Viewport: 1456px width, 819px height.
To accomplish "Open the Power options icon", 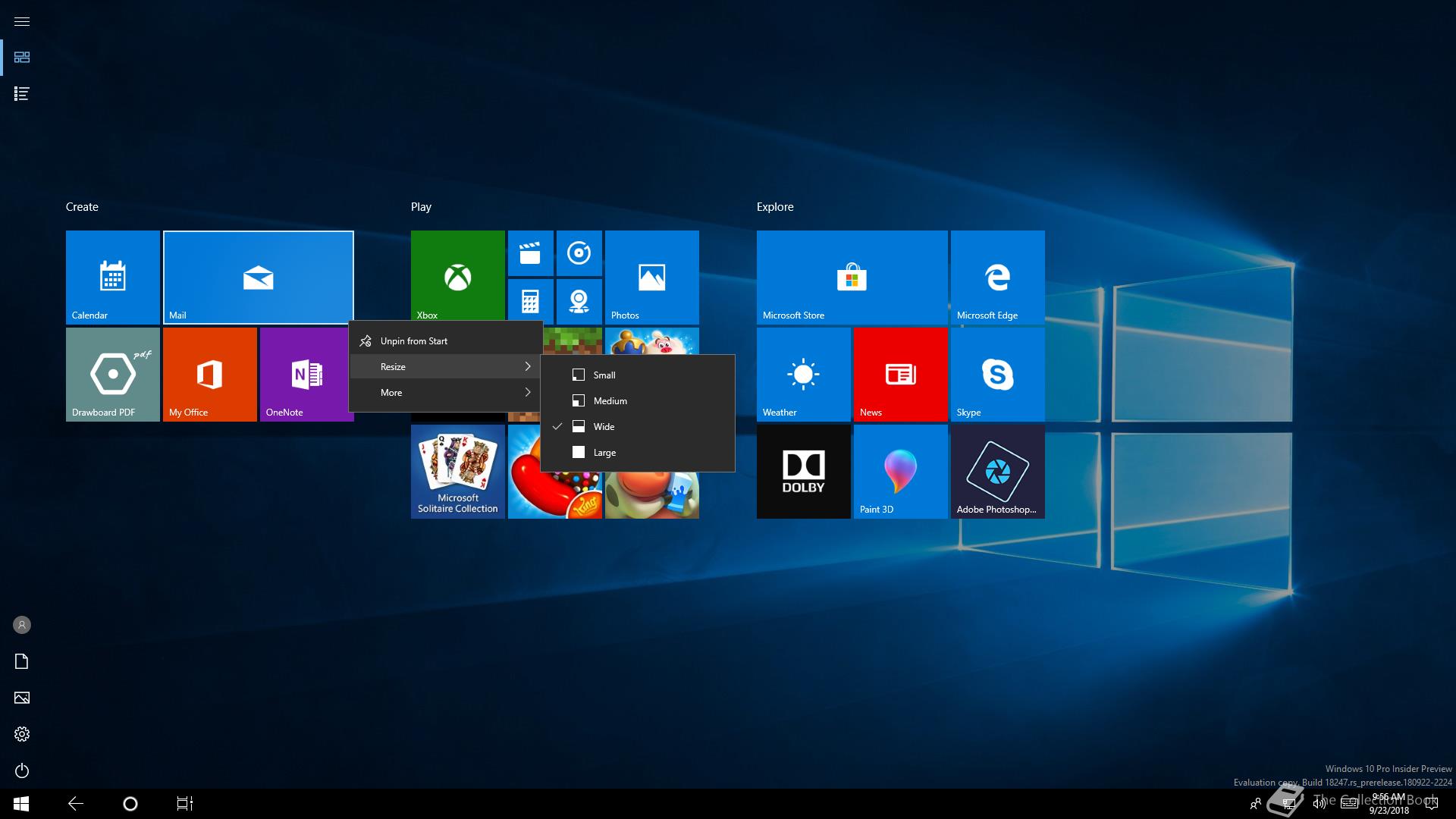I will [x=22, y=770].
